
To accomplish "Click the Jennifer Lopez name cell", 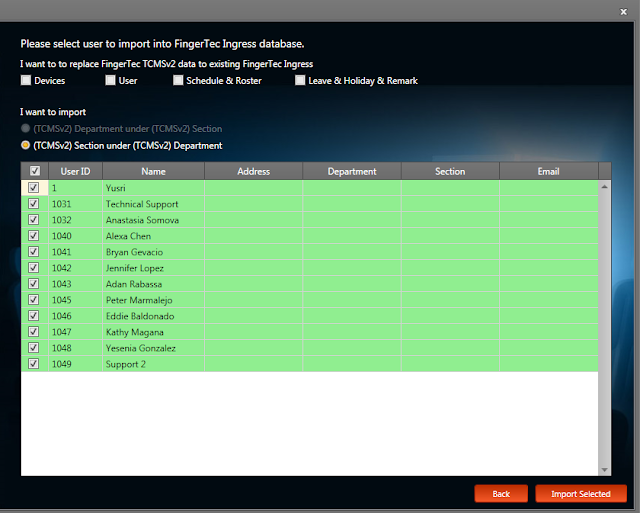I will (153, 268).
